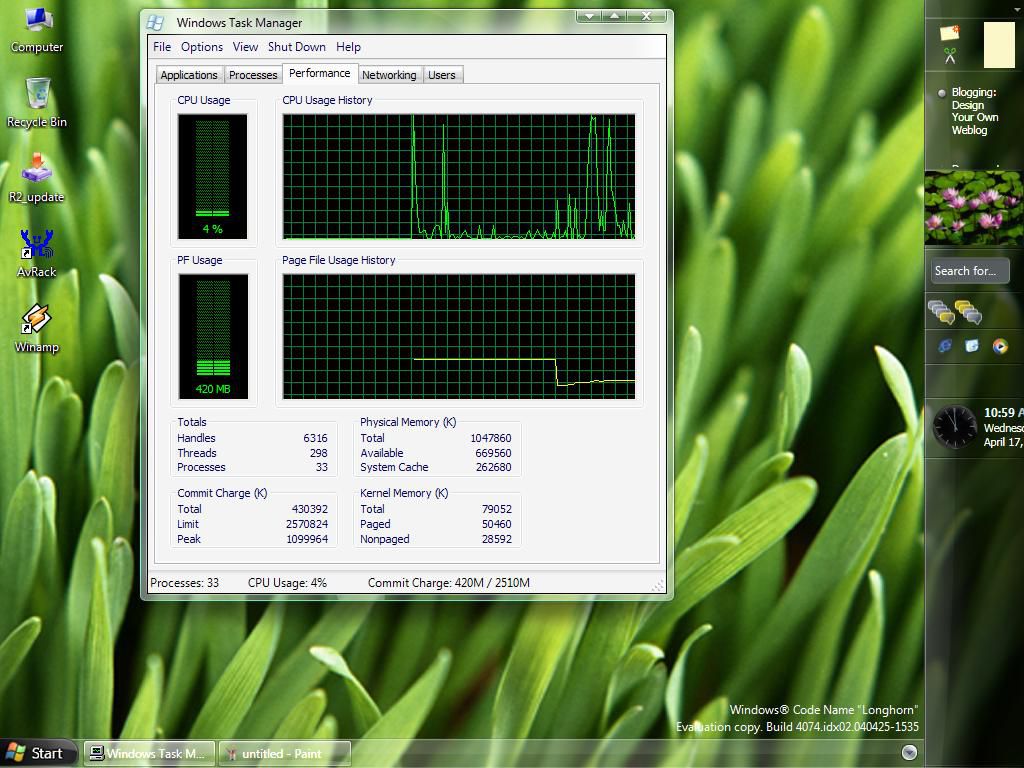Open the second chat bubbles icon in sidebar
1024x768 pixels.
point(968,312)
